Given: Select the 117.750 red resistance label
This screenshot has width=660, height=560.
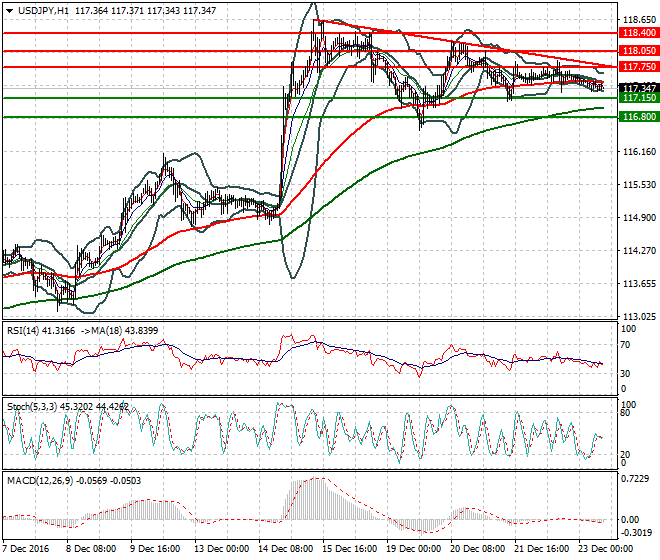Looking at the screenshot, I should point(639,67).
